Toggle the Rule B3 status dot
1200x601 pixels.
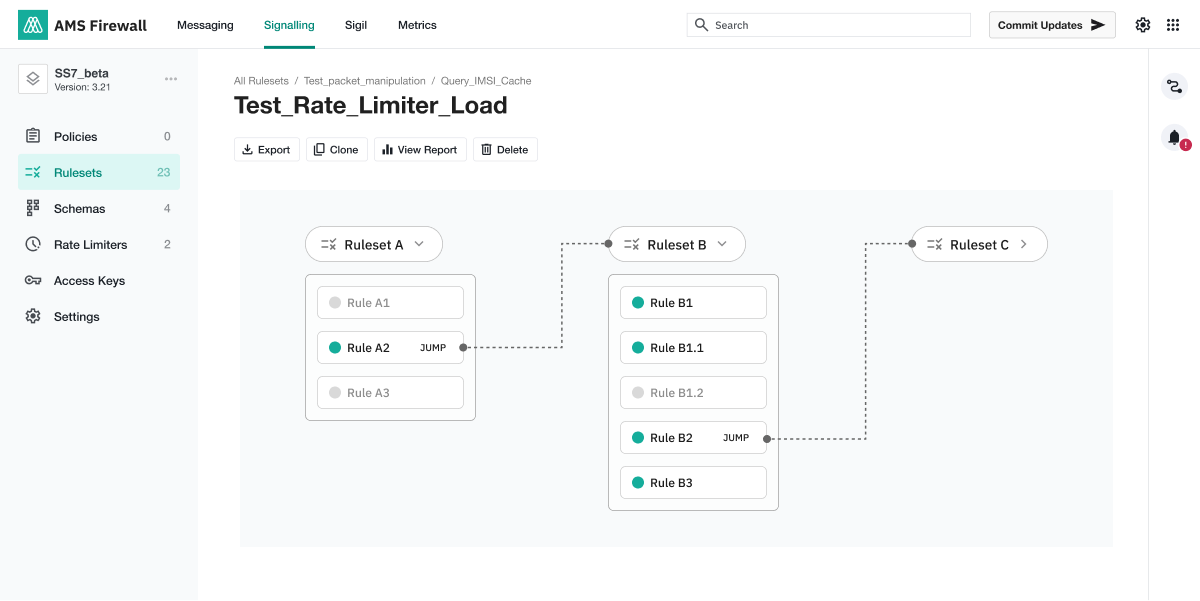coord(638,483)
